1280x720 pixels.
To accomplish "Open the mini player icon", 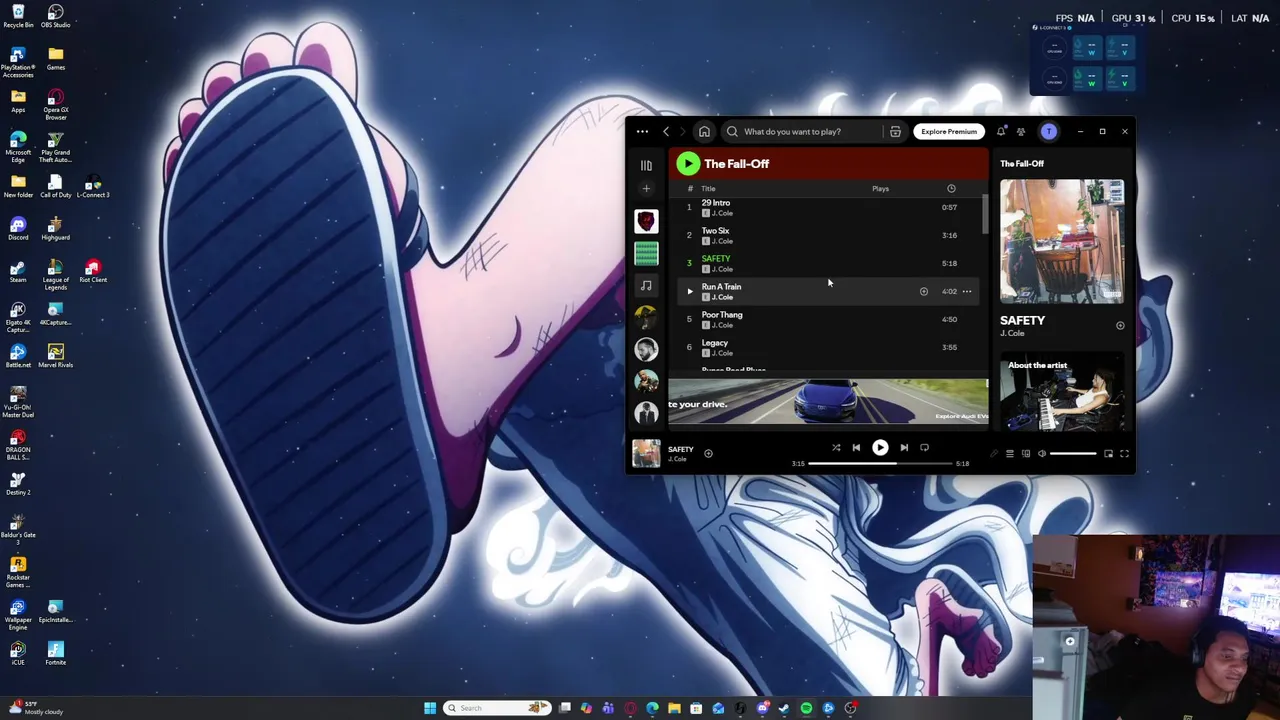I will (x=1108, y=454).
